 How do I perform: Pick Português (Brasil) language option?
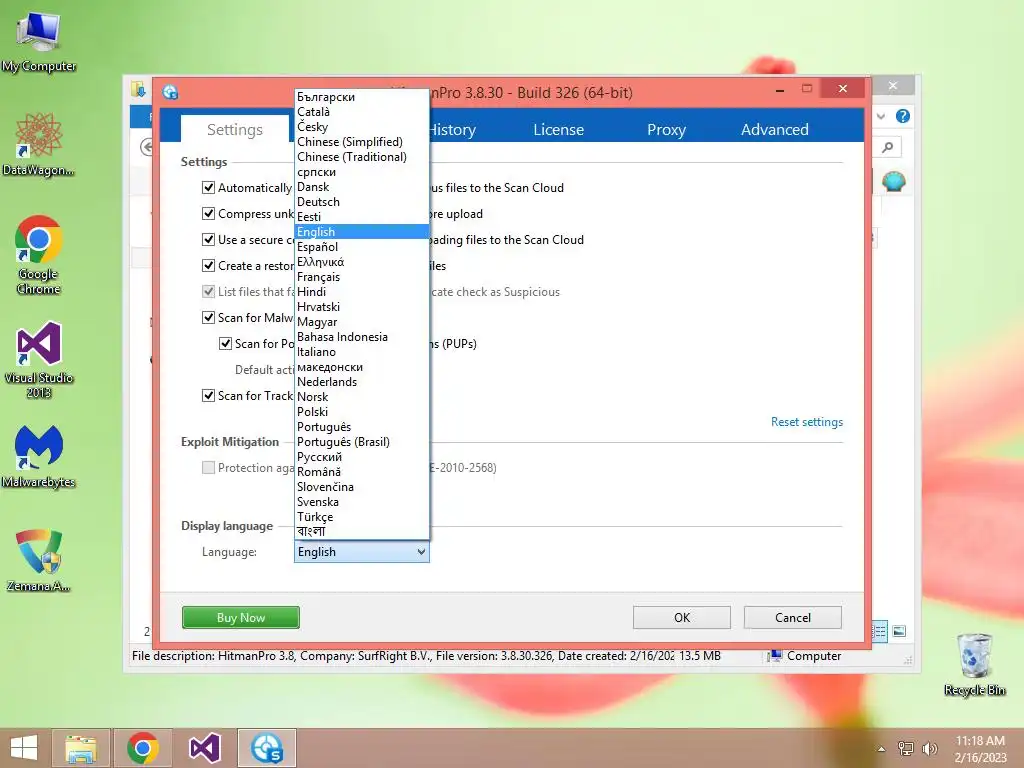click(362, 442)
